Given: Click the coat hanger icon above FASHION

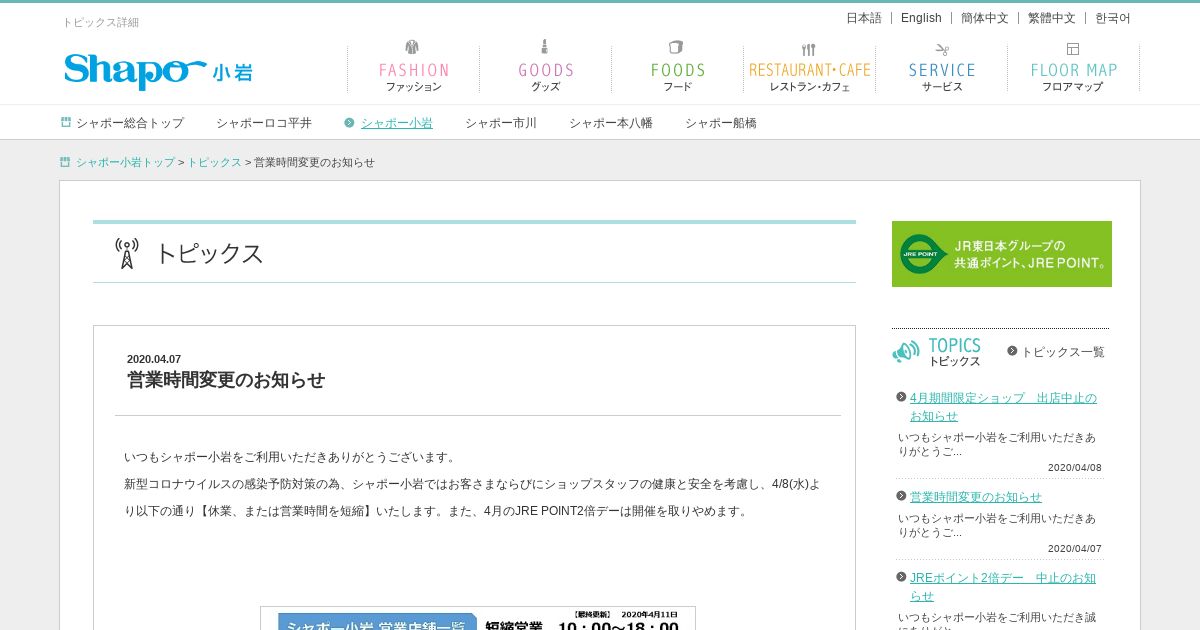Looking at the screenshot, I should pos(413,47).
